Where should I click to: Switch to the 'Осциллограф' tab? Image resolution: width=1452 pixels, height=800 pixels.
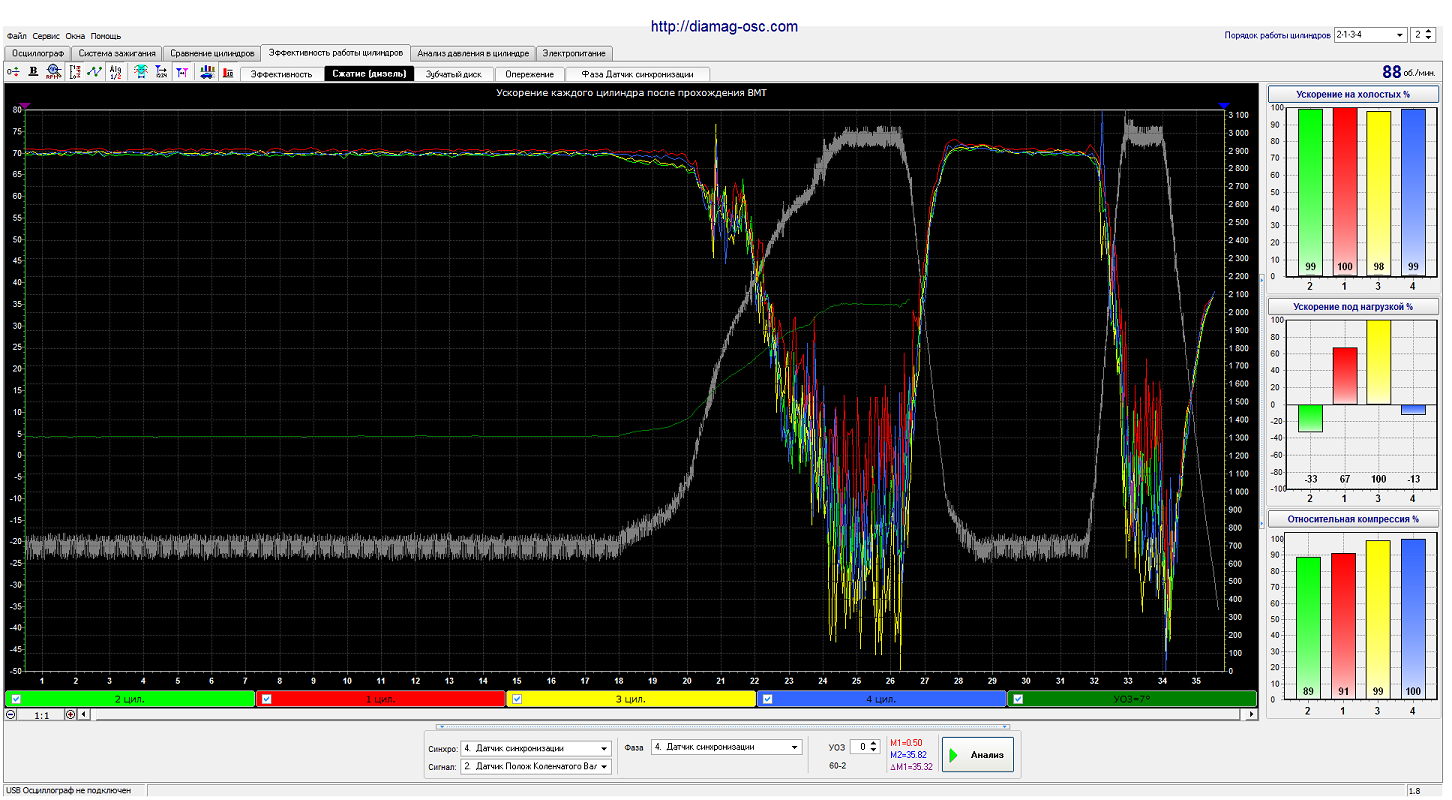tap(37, 53)
